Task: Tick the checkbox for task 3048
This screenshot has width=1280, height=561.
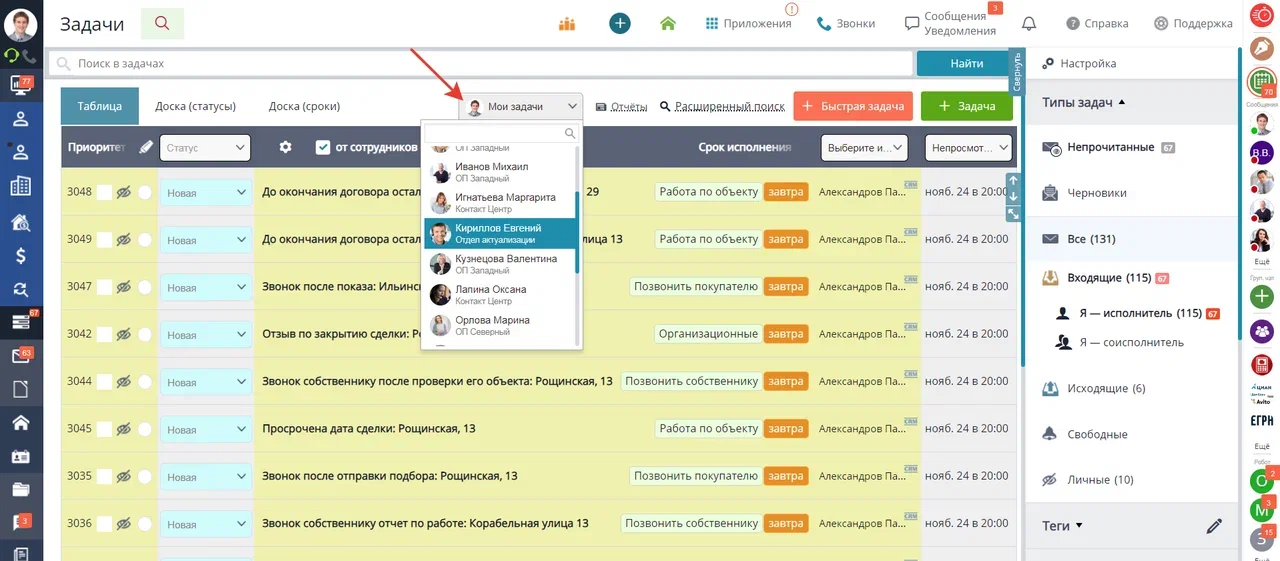Action: [x=104, y=192]
